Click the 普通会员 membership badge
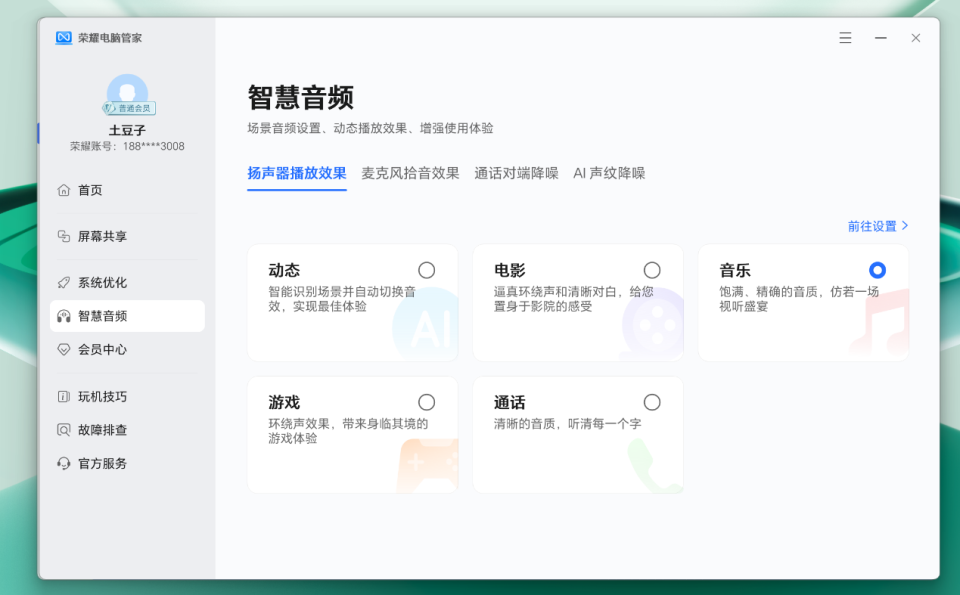The width and height of the screenshot is (960, 595). (x=129, y=108)
